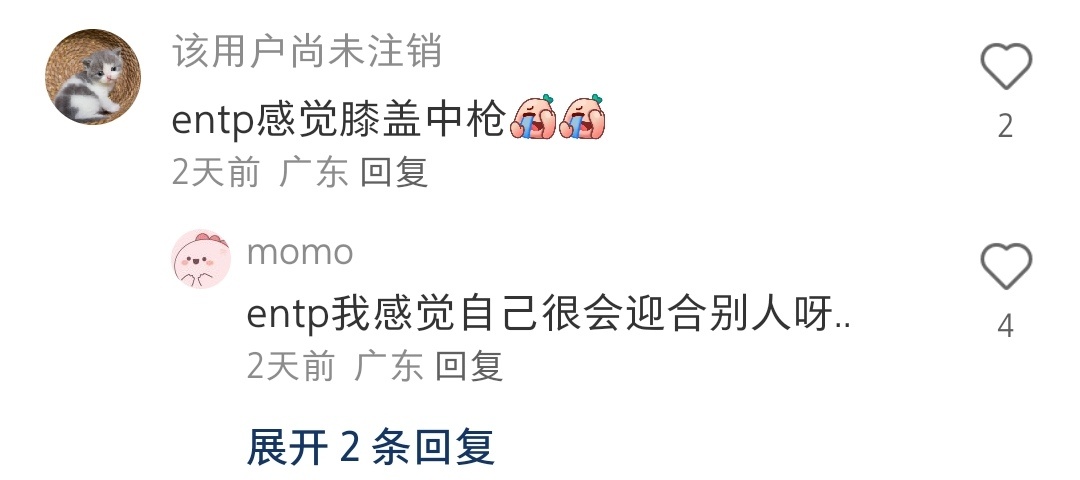Select the comment text entp感觉膝盖中枪
Image resolution: width=1080 pixels, height=480 pixels.
tap(338, 120)
